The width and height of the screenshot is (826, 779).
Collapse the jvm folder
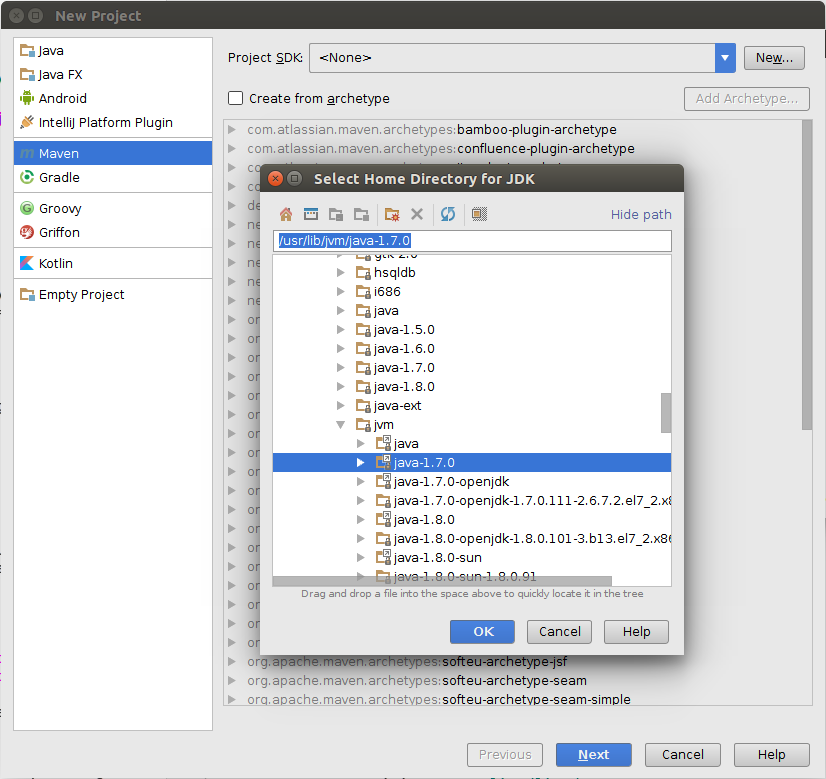point(341,425)
